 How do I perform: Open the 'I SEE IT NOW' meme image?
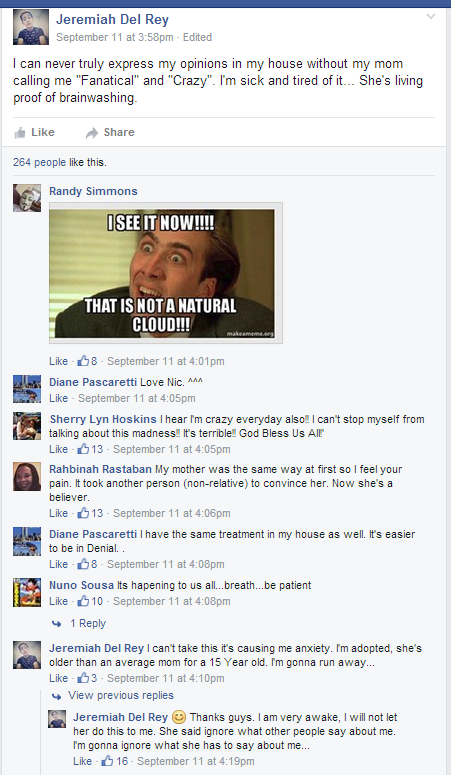tap(166, 273)
